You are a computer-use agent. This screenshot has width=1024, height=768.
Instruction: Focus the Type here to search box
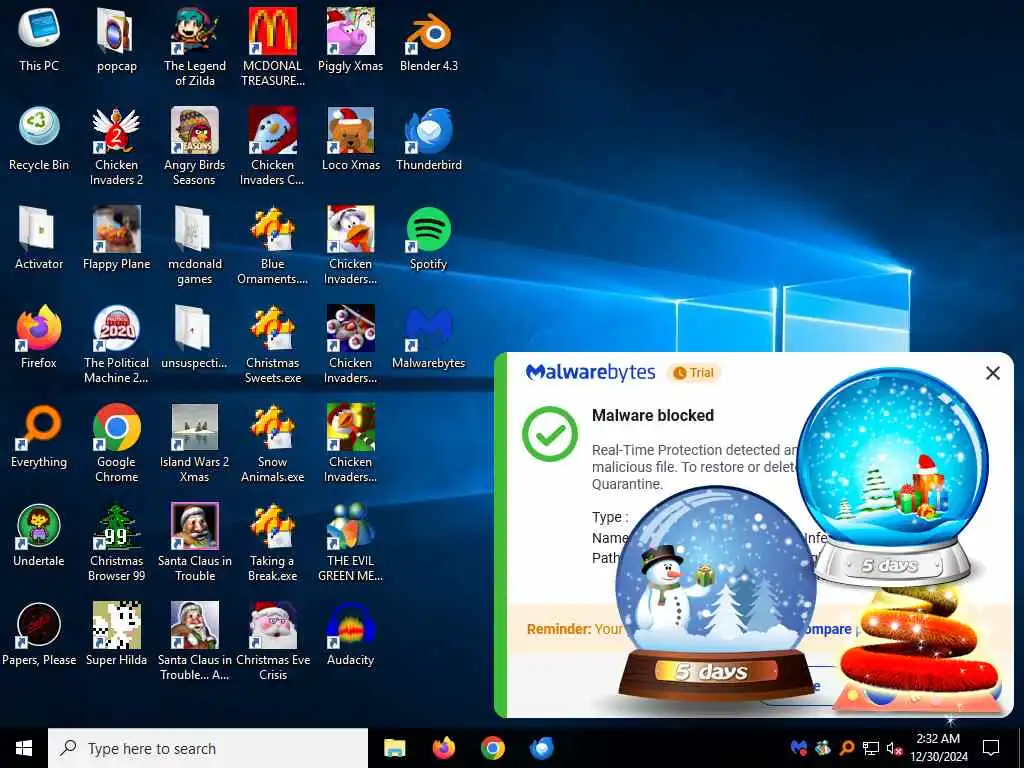click(x=208, y=748)
